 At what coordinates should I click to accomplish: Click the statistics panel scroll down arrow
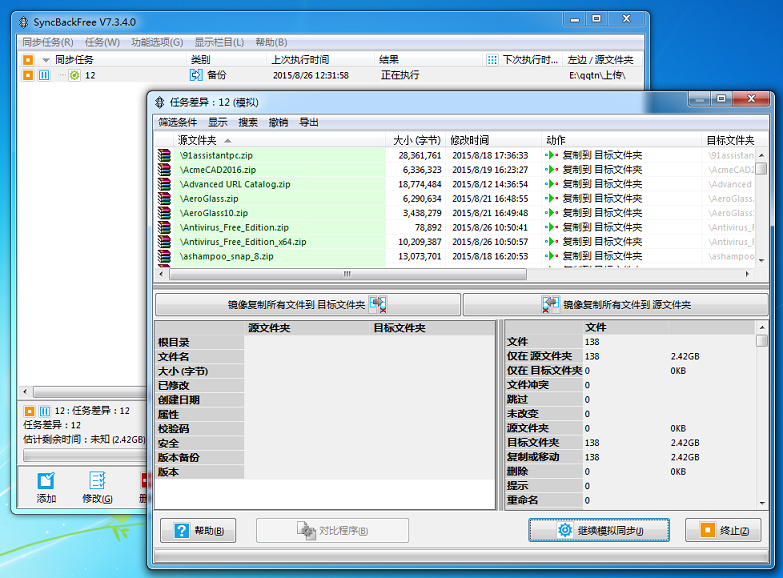point(762,503)
